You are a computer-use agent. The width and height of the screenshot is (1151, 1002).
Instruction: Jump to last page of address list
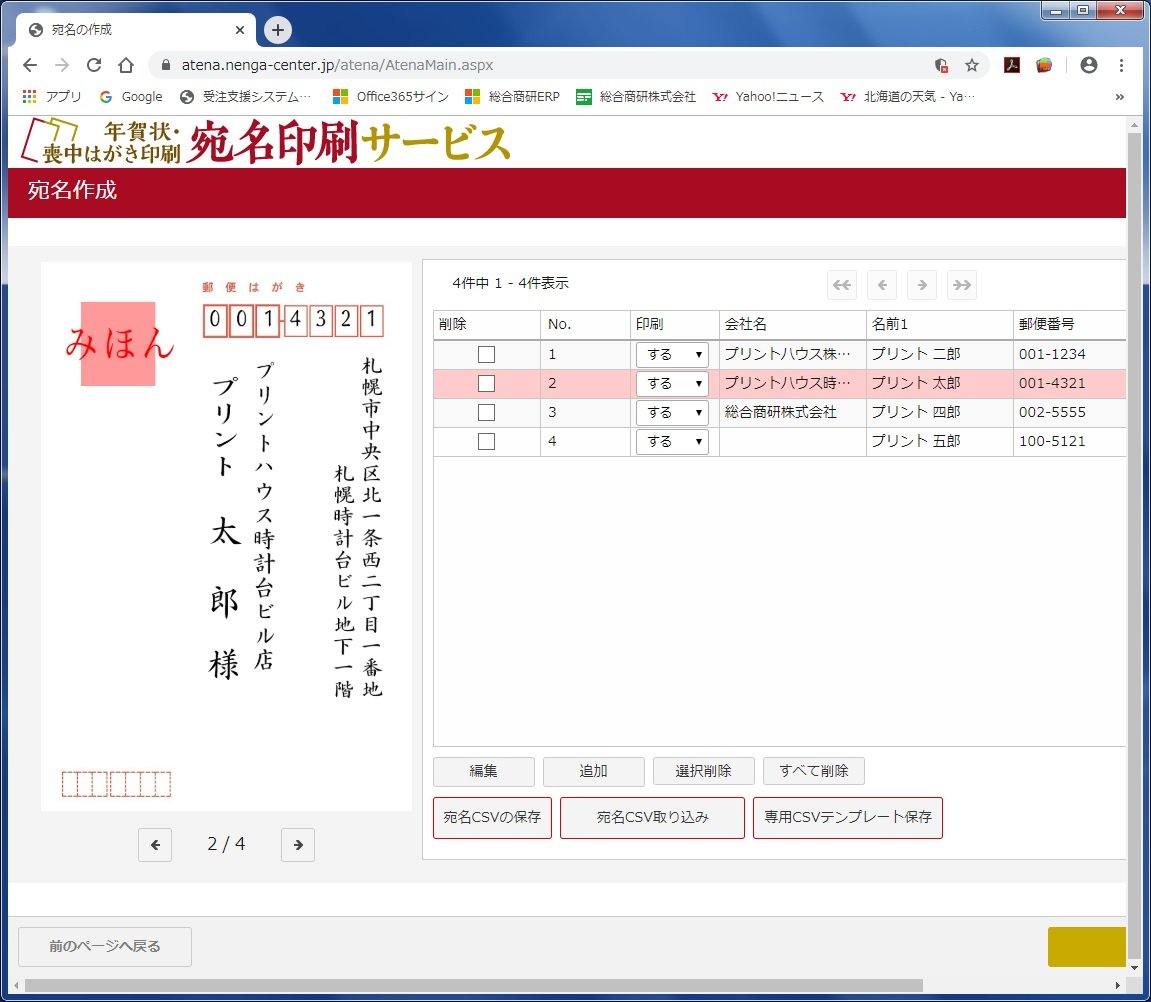[x=962, y=285]
